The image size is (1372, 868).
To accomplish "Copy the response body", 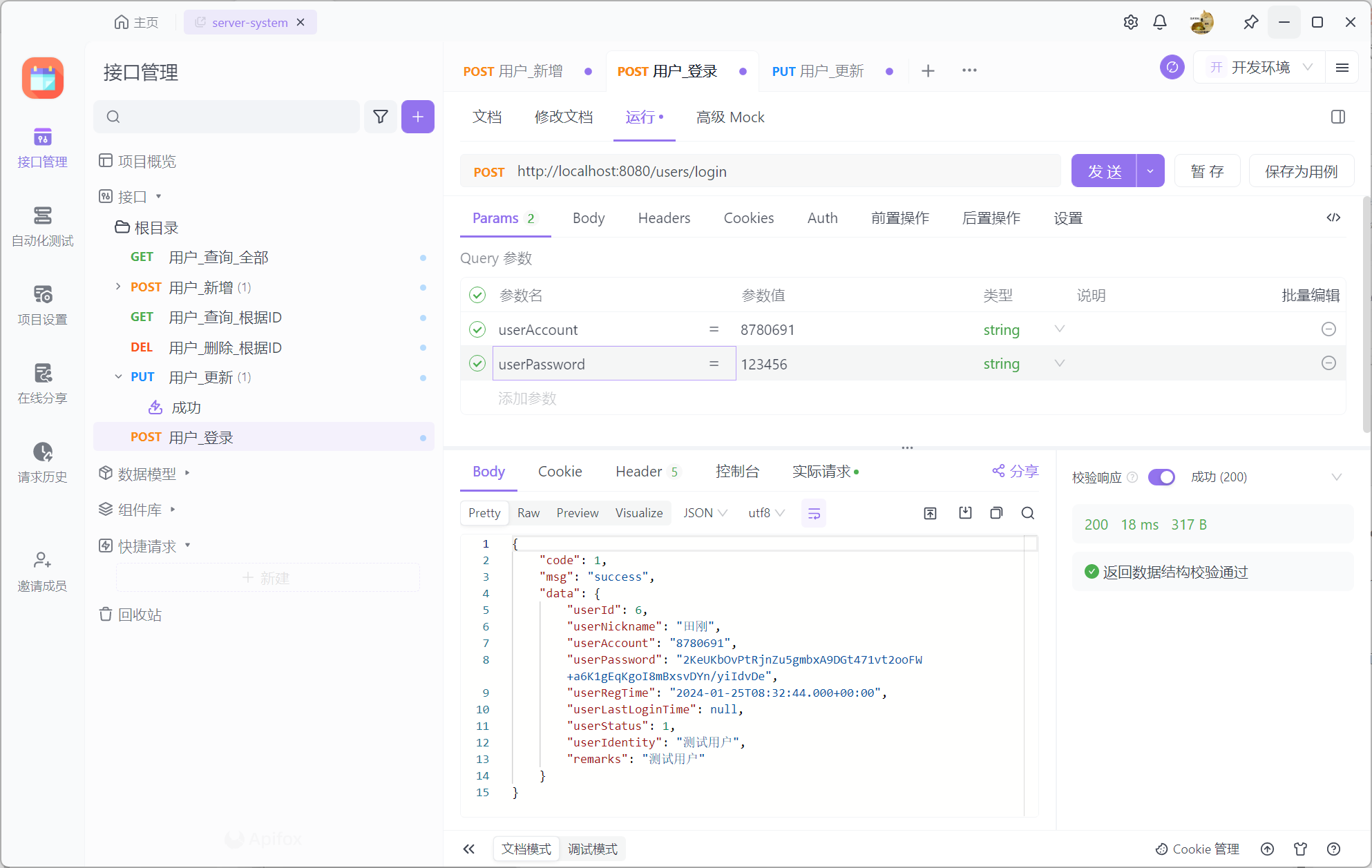I will (996, 513).
